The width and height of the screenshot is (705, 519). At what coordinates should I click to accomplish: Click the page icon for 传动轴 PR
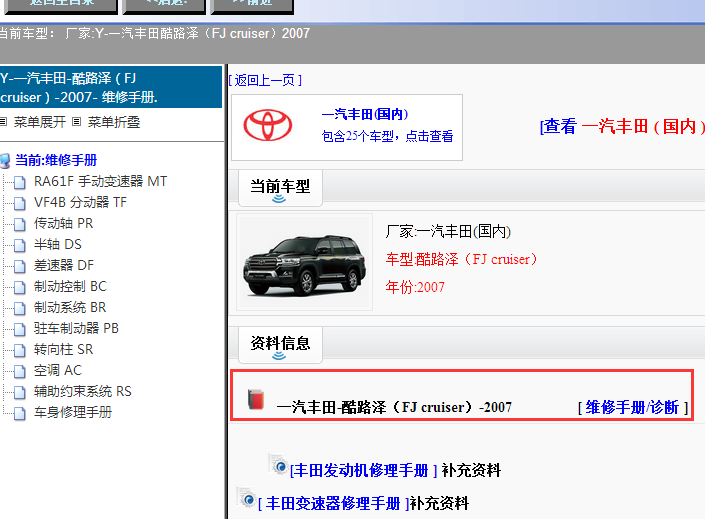click(20, 224)
